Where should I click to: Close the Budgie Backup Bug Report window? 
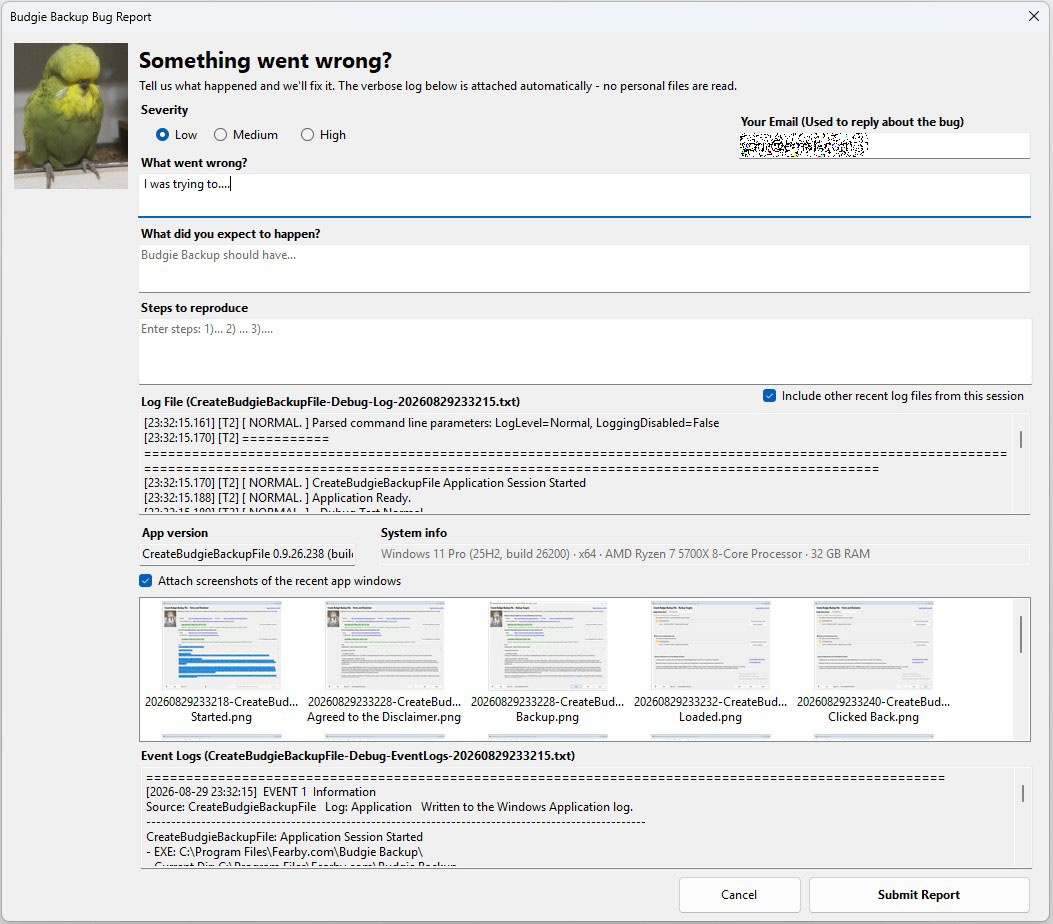tap(1034, 16)
